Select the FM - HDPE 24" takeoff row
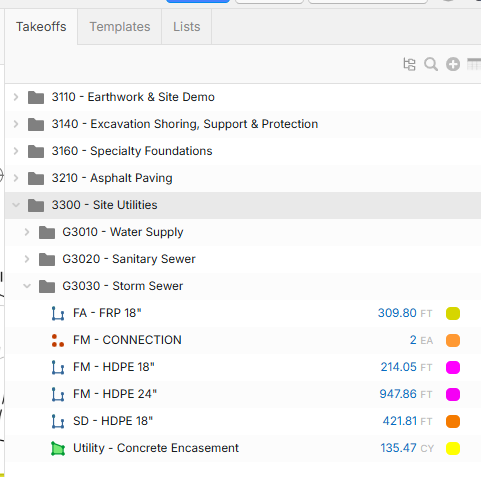The height and width of the screenshot is (477, 481). tap(243, 394)
